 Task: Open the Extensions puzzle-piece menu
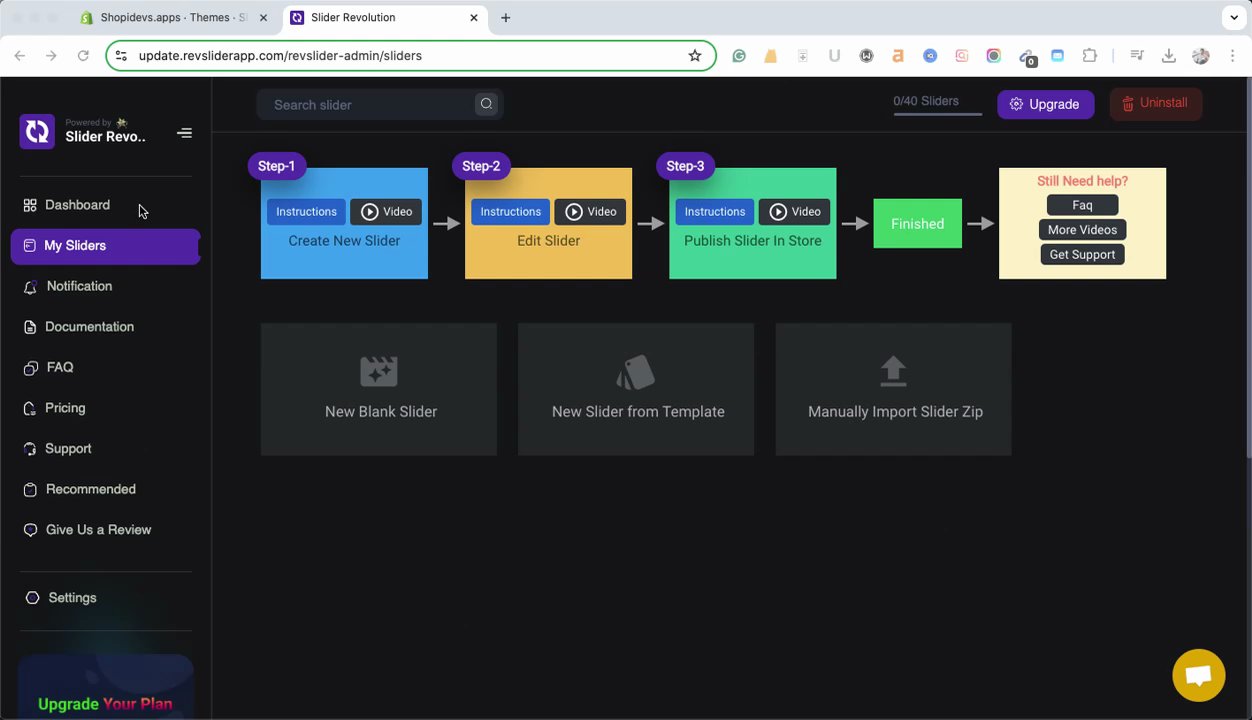[1089, 56]
